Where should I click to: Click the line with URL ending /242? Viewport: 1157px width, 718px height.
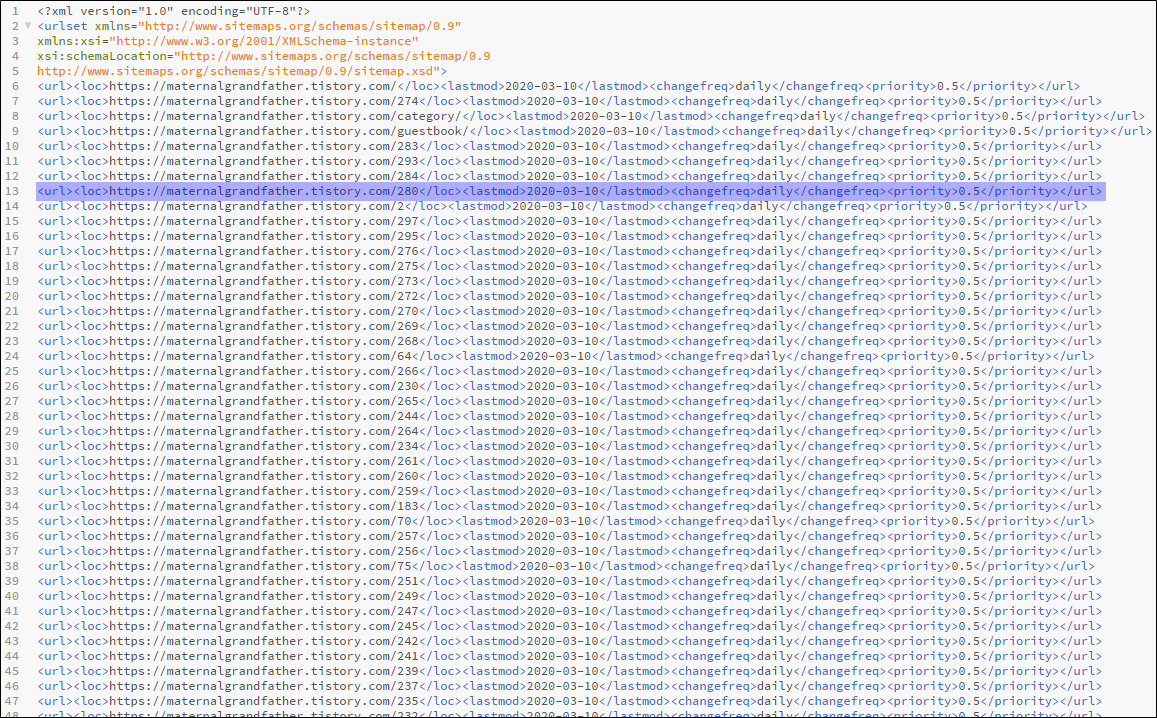click(570, 641)
